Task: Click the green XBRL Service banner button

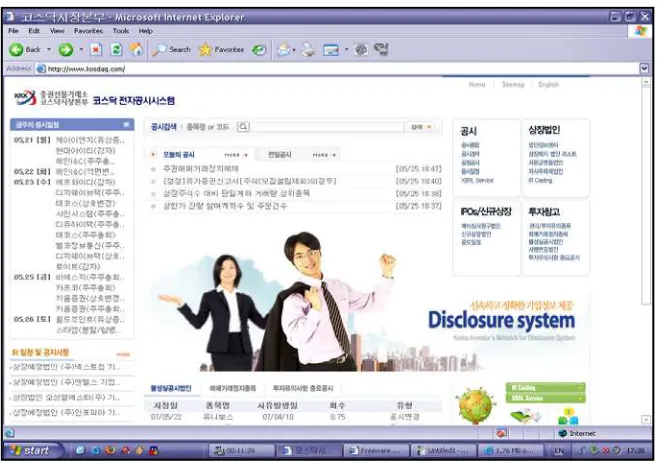Action: [x=545, y=398]
